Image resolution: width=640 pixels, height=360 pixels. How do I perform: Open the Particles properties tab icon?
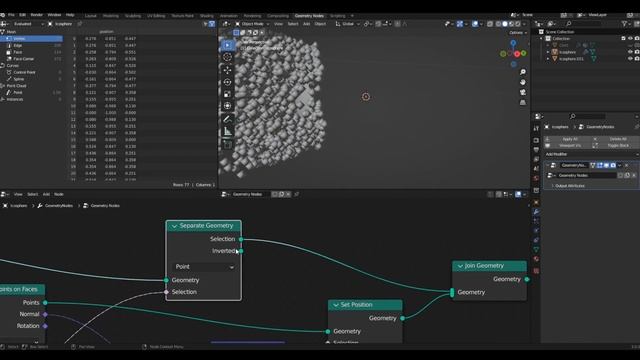pyautogui.click(x=536, y=221)
